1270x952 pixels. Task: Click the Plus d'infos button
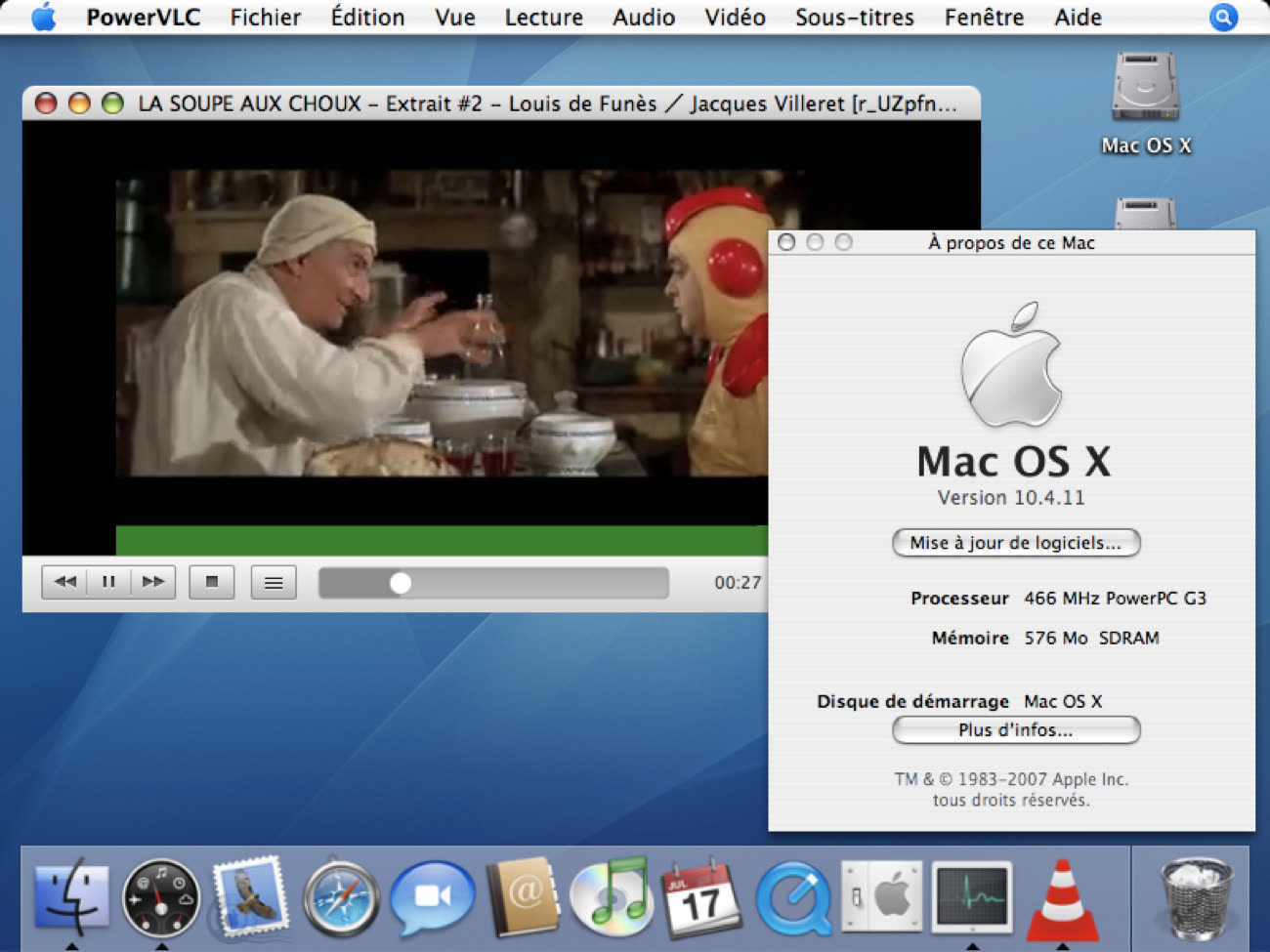[1016, 729]
